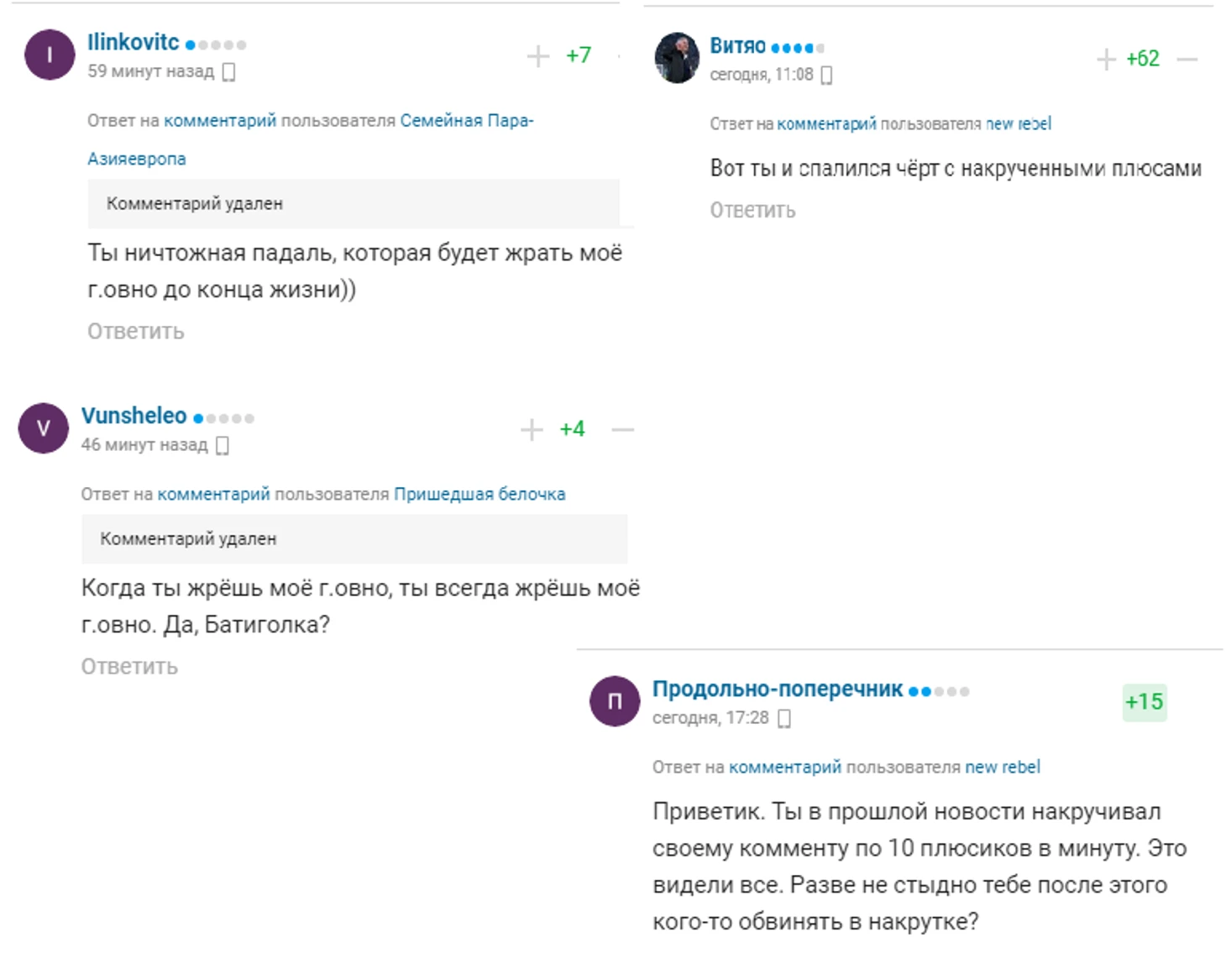This screenshot has height=980, width=1226.
Task: Reply to Витяо via Ответить
Action: pyautogui.click(x=752, y=210)
